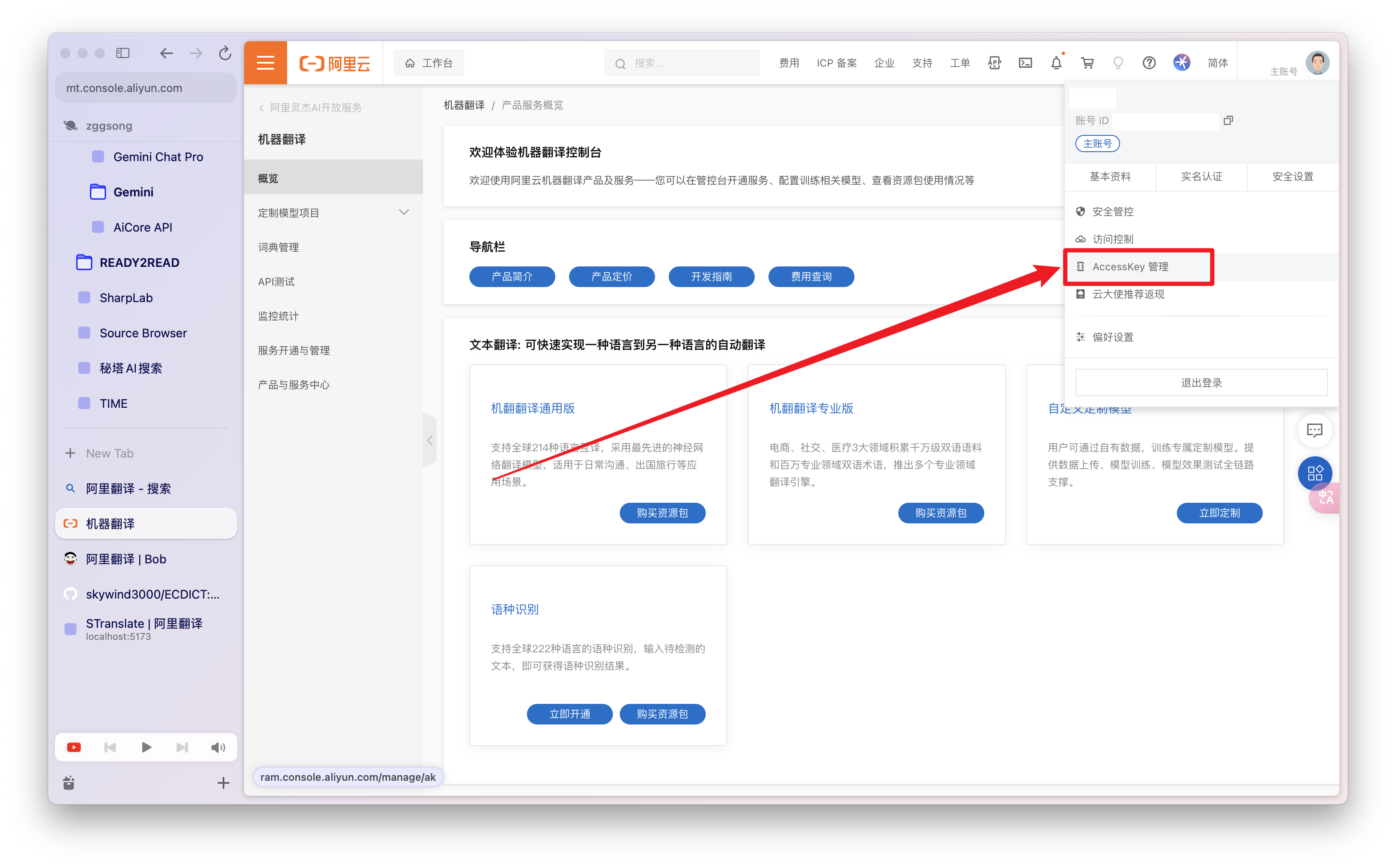Viewport: 1396px width, 868px height.
Task: Click 购买资源包 under 机翻翻译通用版
Action: (662, 513)
